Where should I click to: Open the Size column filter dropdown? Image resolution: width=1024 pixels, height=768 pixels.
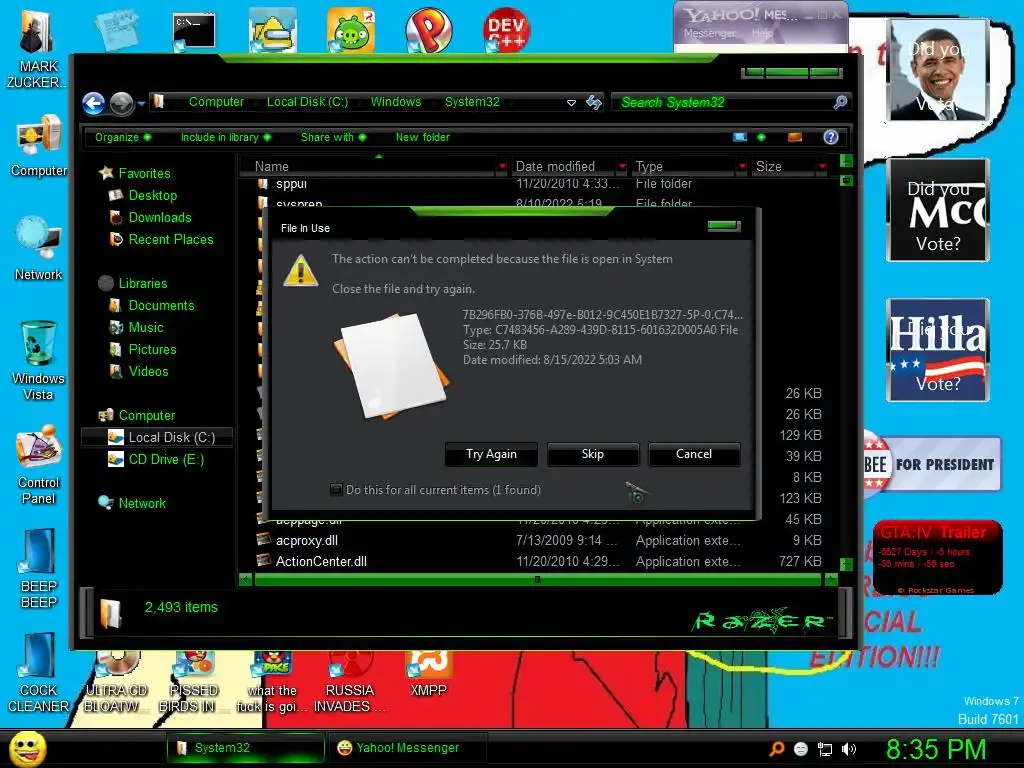(822, 167)
